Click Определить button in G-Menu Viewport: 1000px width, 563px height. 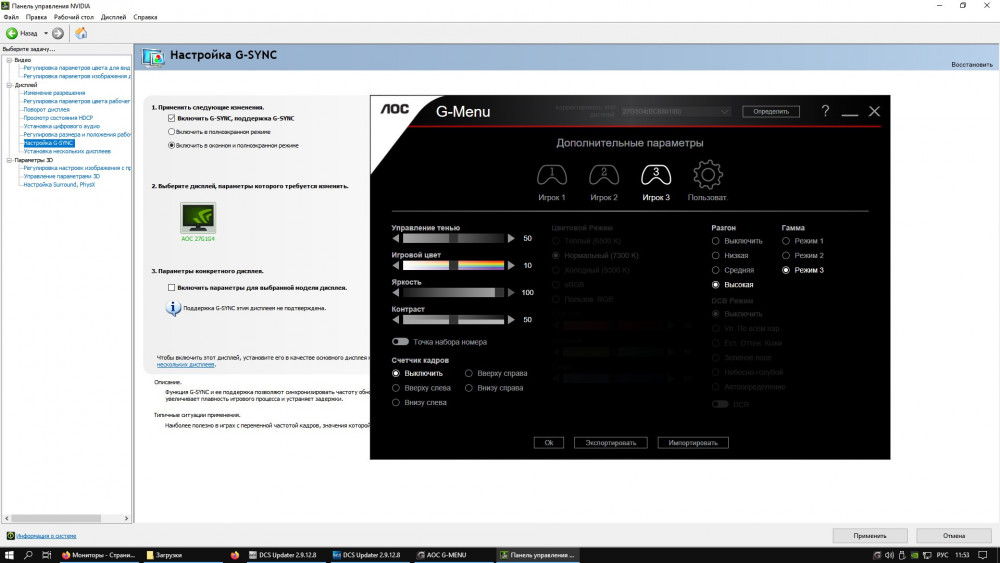pyautogui.click(x=771, y=112)
